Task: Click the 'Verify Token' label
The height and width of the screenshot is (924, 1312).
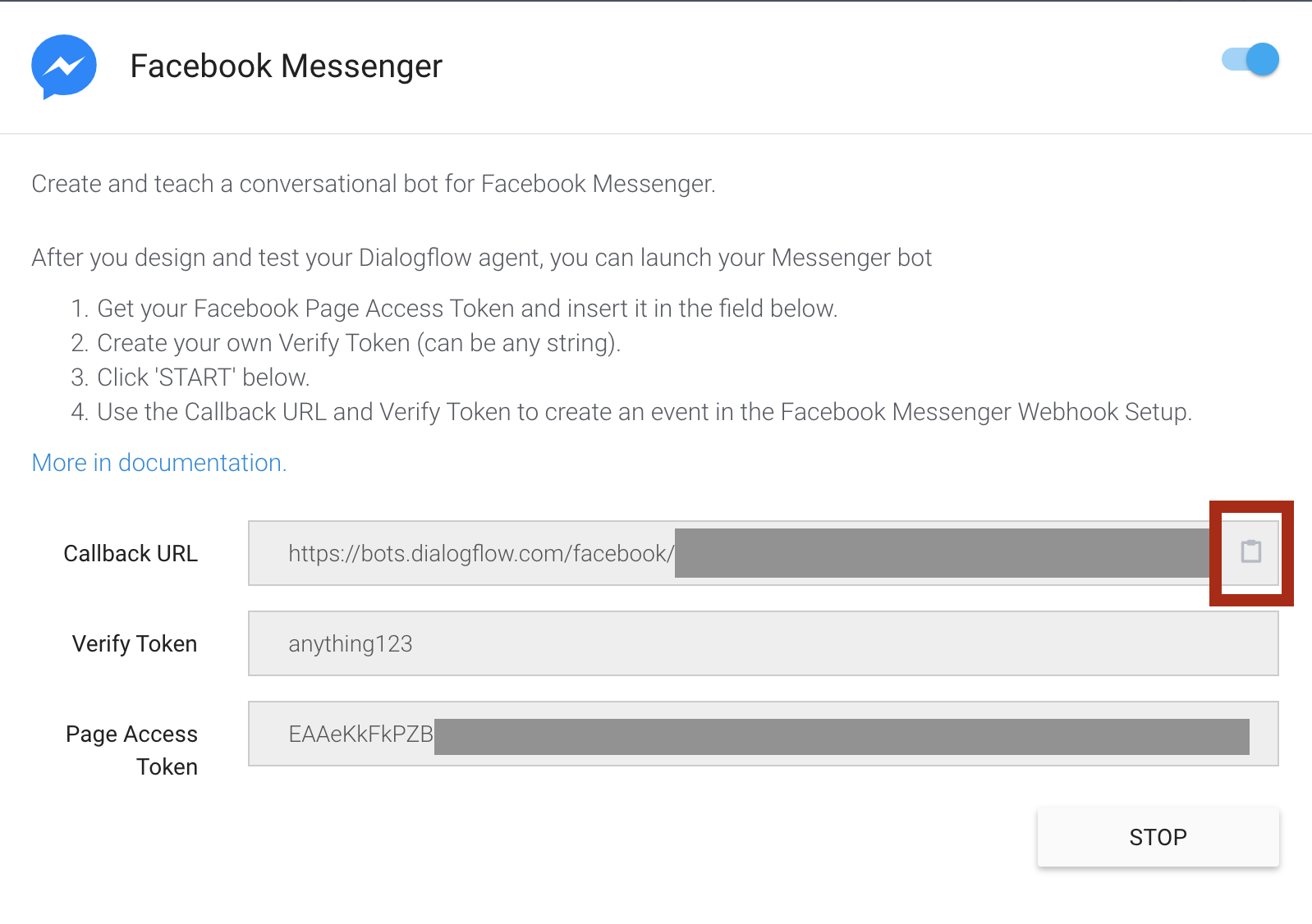Action: 135,644
